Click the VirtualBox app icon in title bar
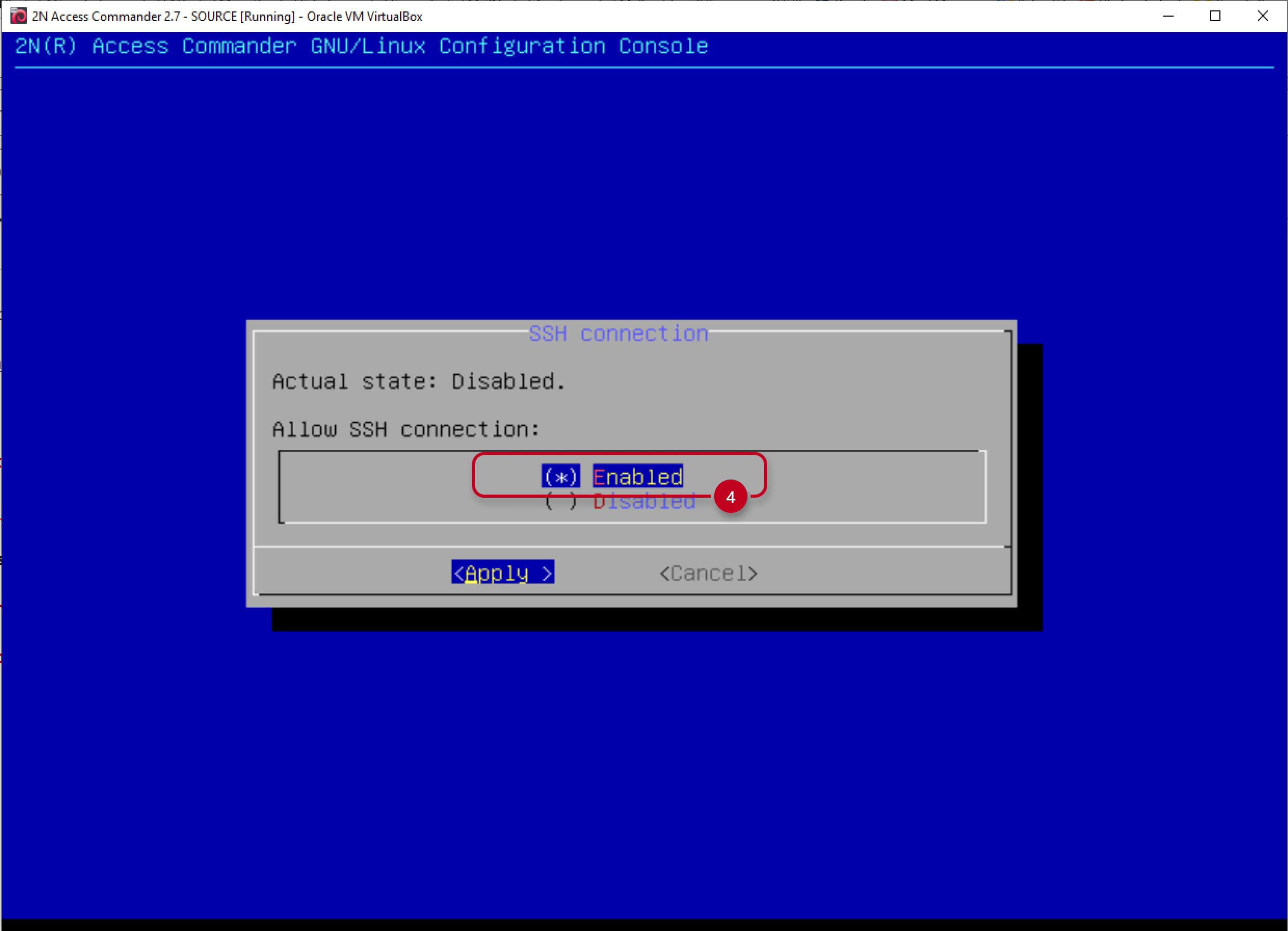This screenshot has height=931, width=1288. tap(18, 16)
